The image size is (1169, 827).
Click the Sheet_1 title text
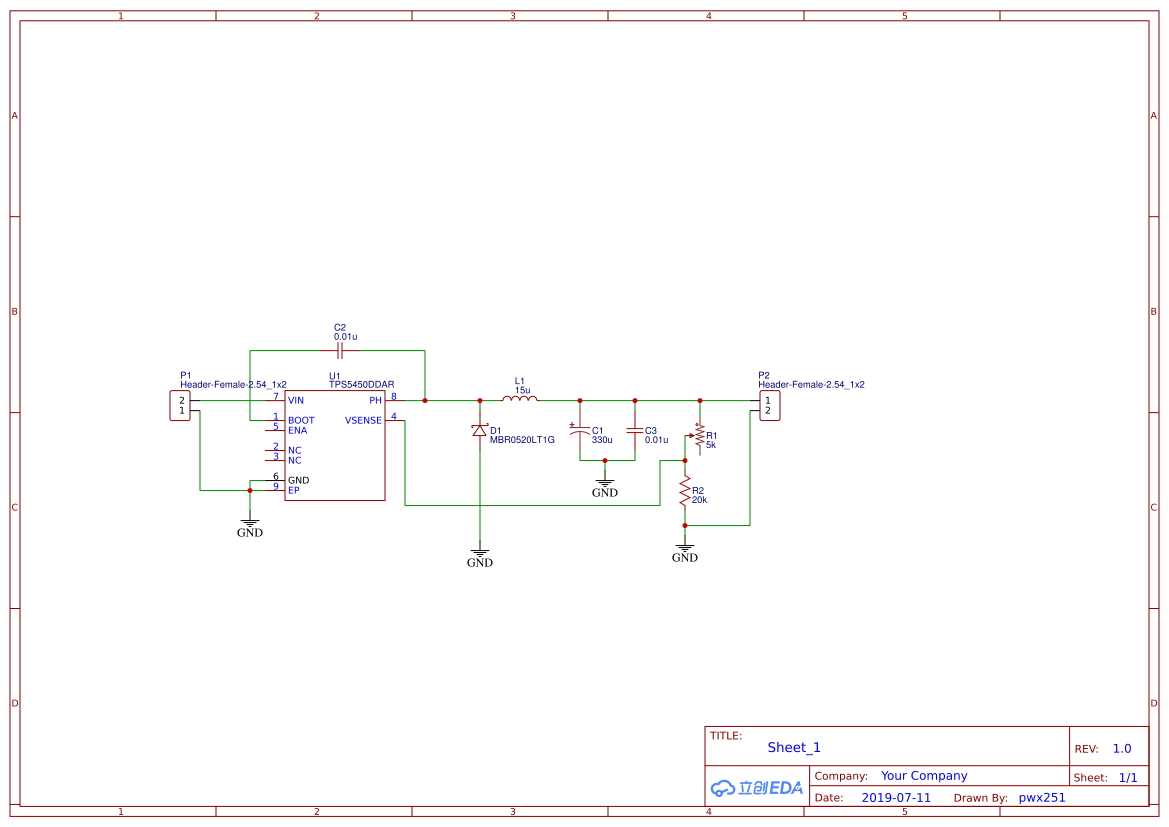pyautogui.click(x=794, y=747)
